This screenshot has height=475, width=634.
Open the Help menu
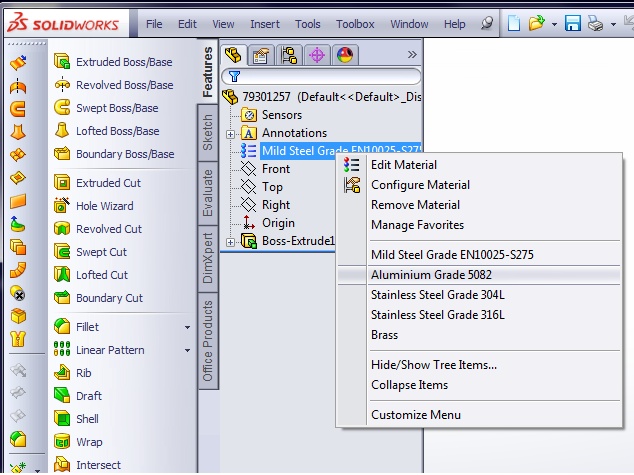[x=454, y=24]
